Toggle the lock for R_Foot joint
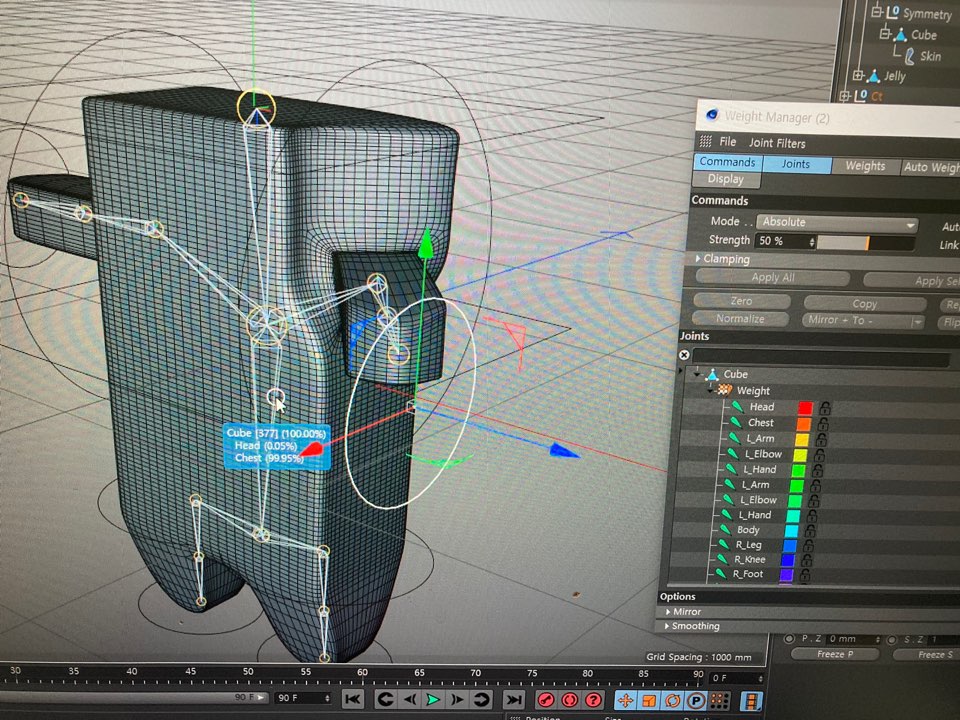This screenshot has width=960, height=720. coord(804,575)
